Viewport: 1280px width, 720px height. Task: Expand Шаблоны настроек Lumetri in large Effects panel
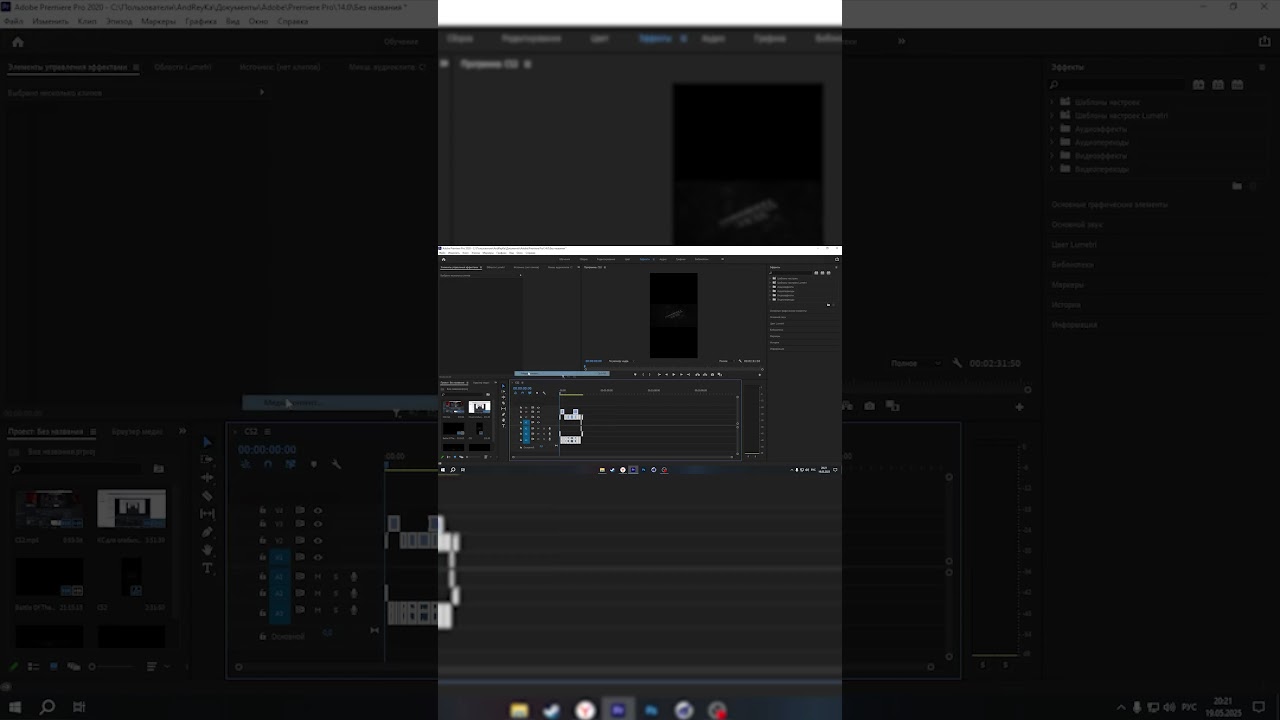coord(1053,115)
